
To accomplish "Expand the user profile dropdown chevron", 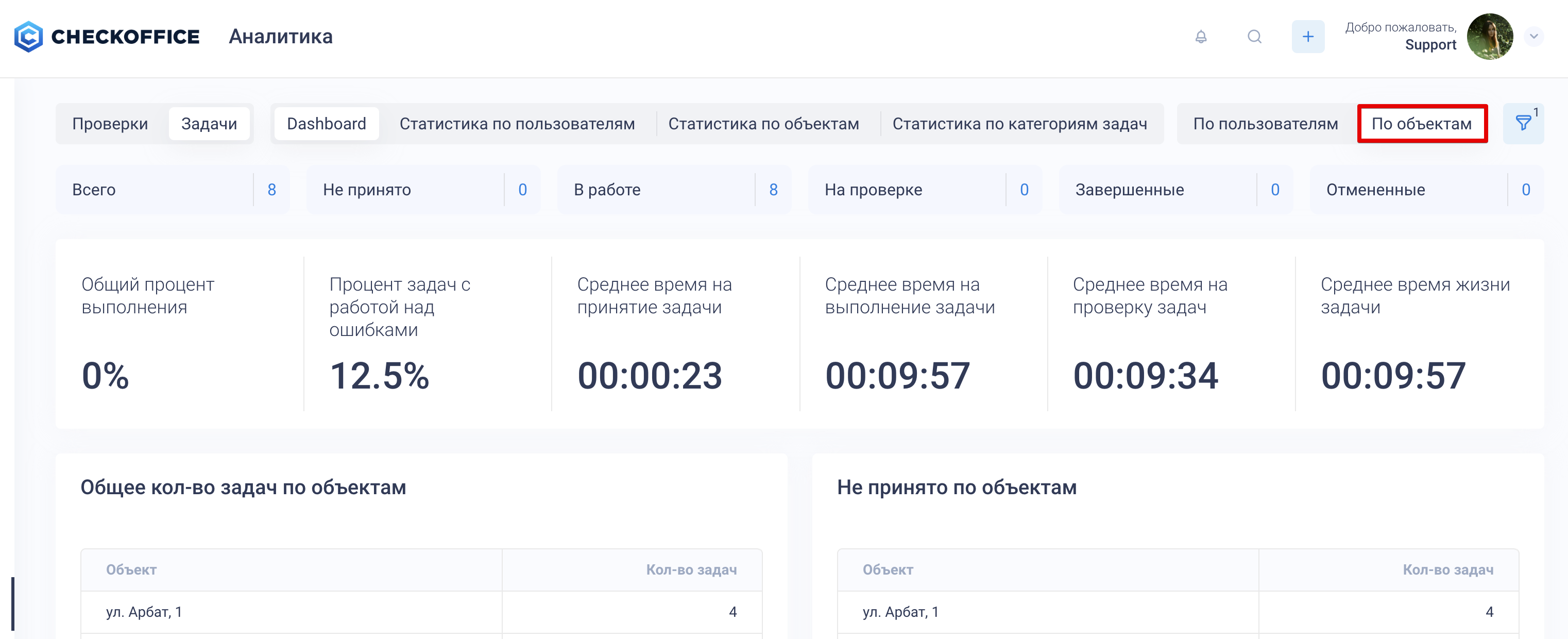I will pyautogui.click(x=1534, y=37).
